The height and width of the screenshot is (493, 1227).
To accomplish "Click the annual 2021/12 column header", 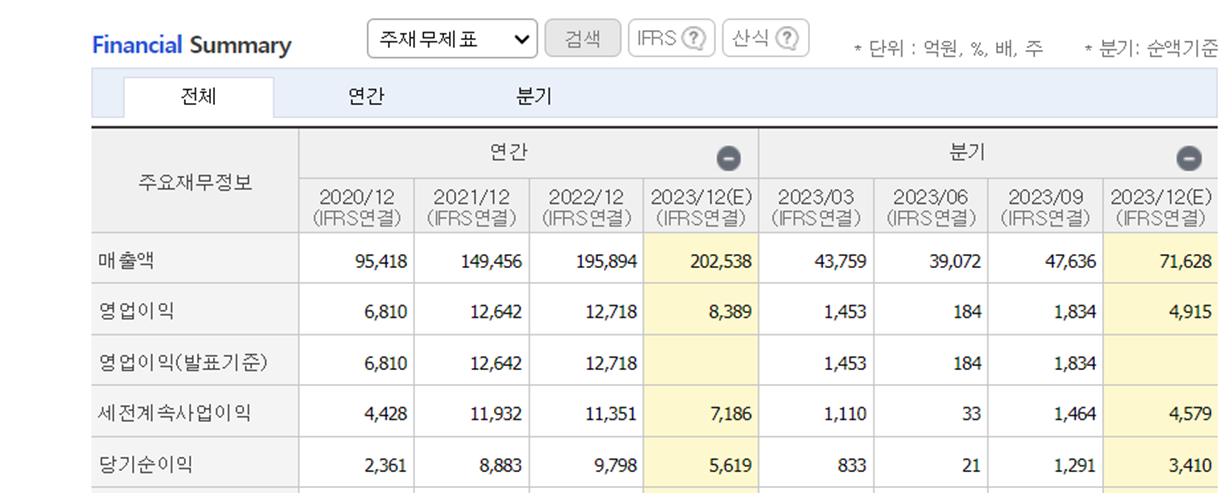I will pos(472,206).
